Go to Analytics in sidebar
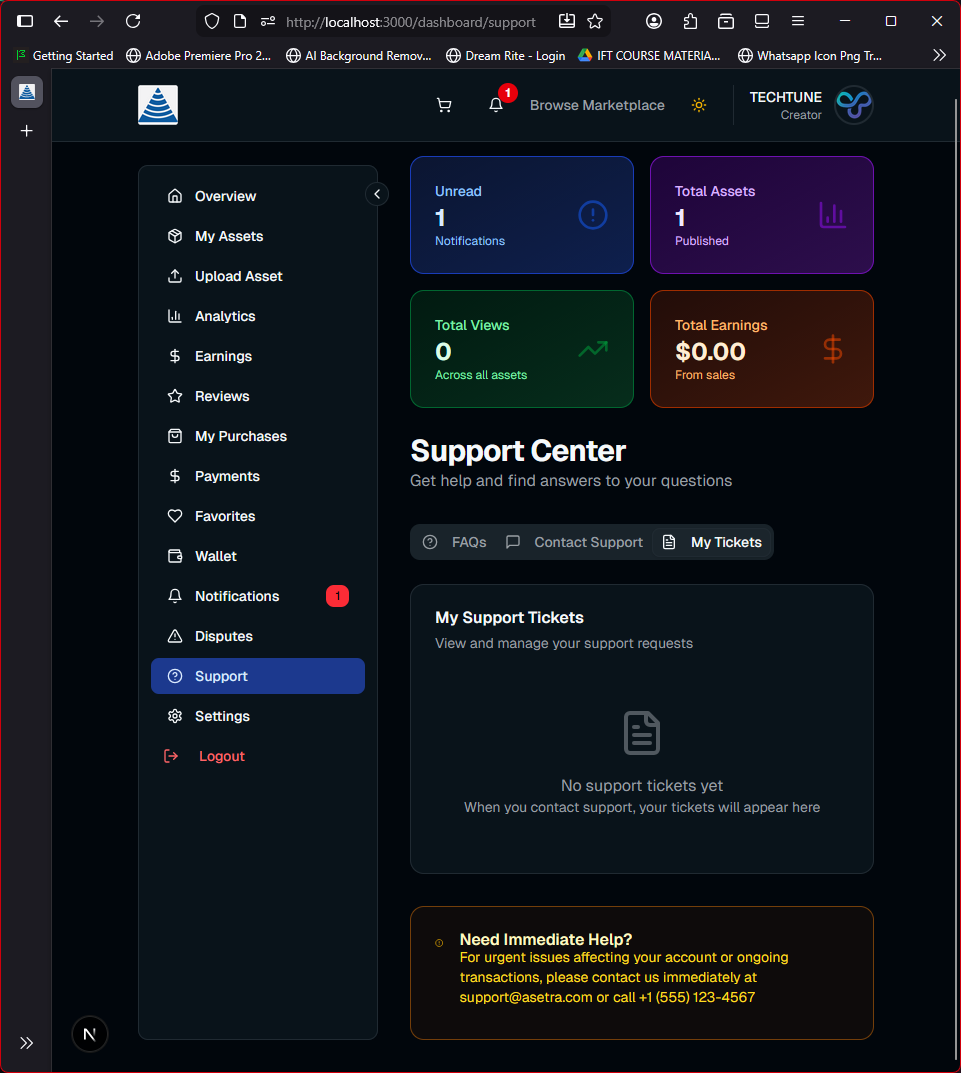This screenshot has height=1073, width=961. click(x=225, y=316)
